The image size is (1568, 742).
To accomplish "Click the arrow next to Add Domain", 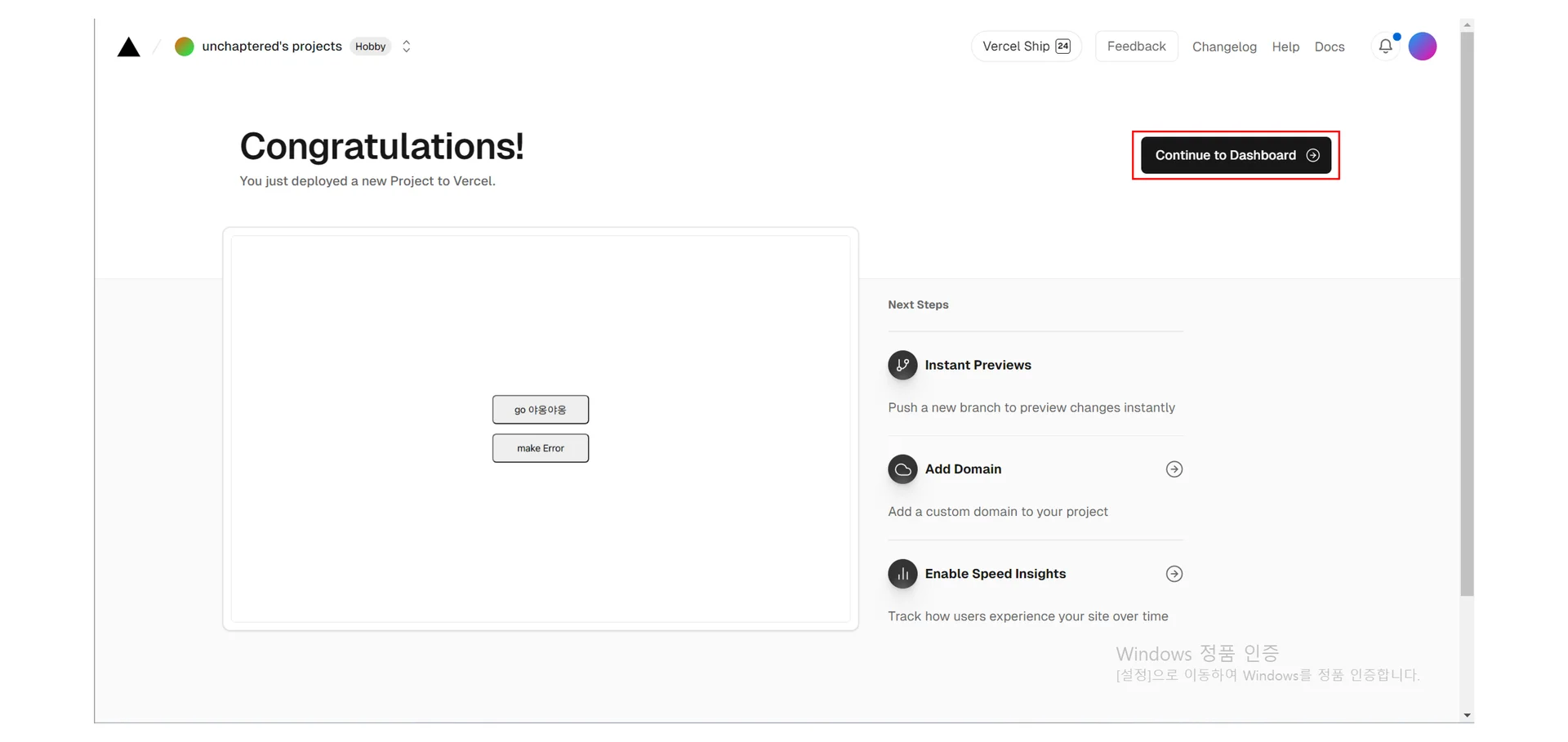I will pyautogui.click(x=1174, y=469).
